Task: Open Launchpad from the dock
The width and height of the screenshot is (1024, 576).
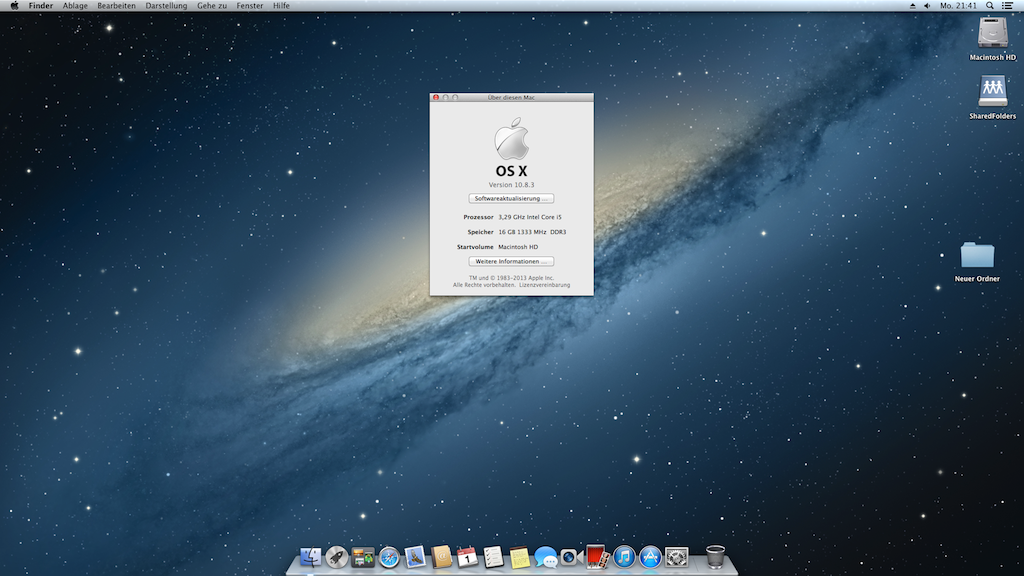Action: (337, 557)
